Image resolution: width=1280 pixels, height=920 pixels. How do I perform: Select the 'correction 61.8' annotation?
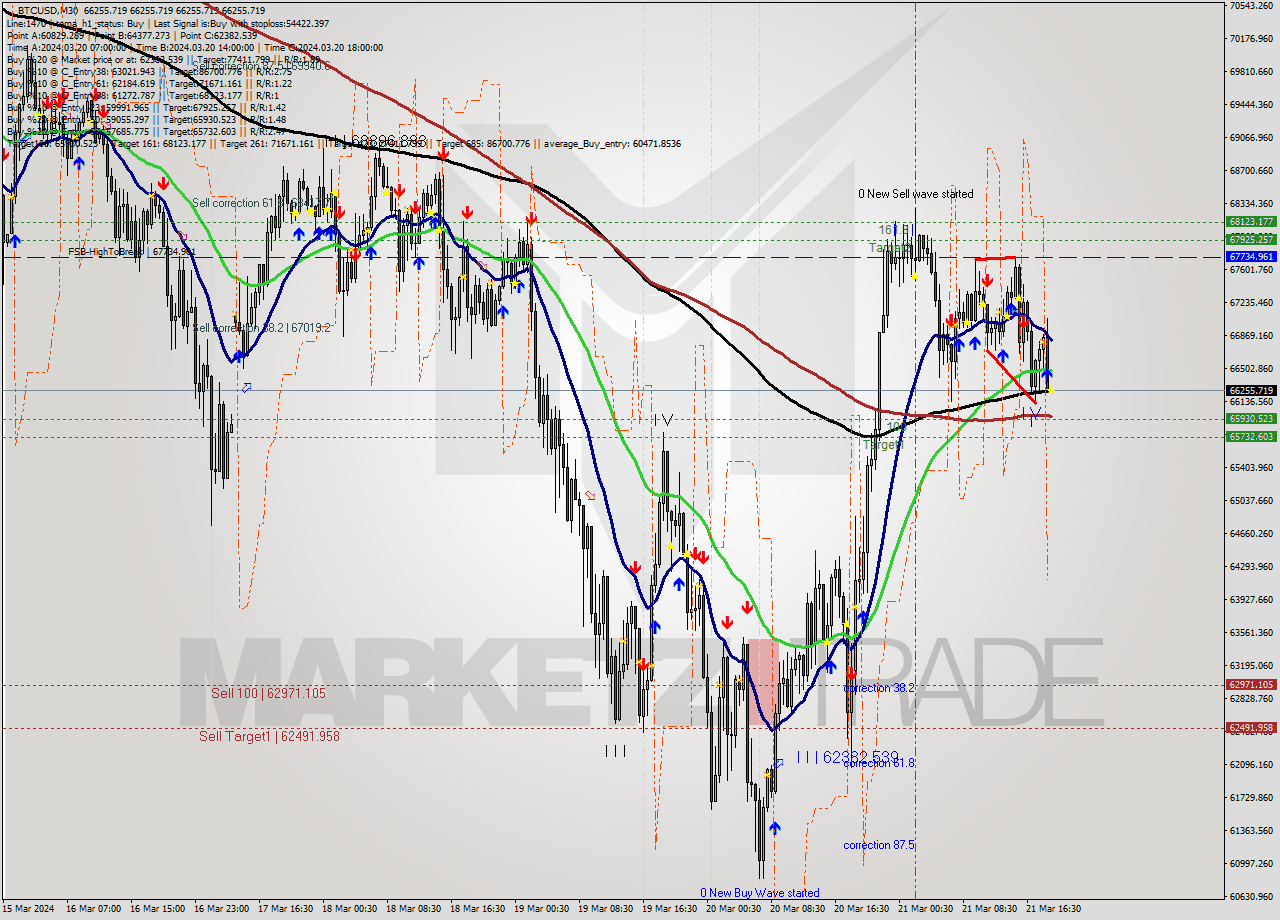coord(879,763)
